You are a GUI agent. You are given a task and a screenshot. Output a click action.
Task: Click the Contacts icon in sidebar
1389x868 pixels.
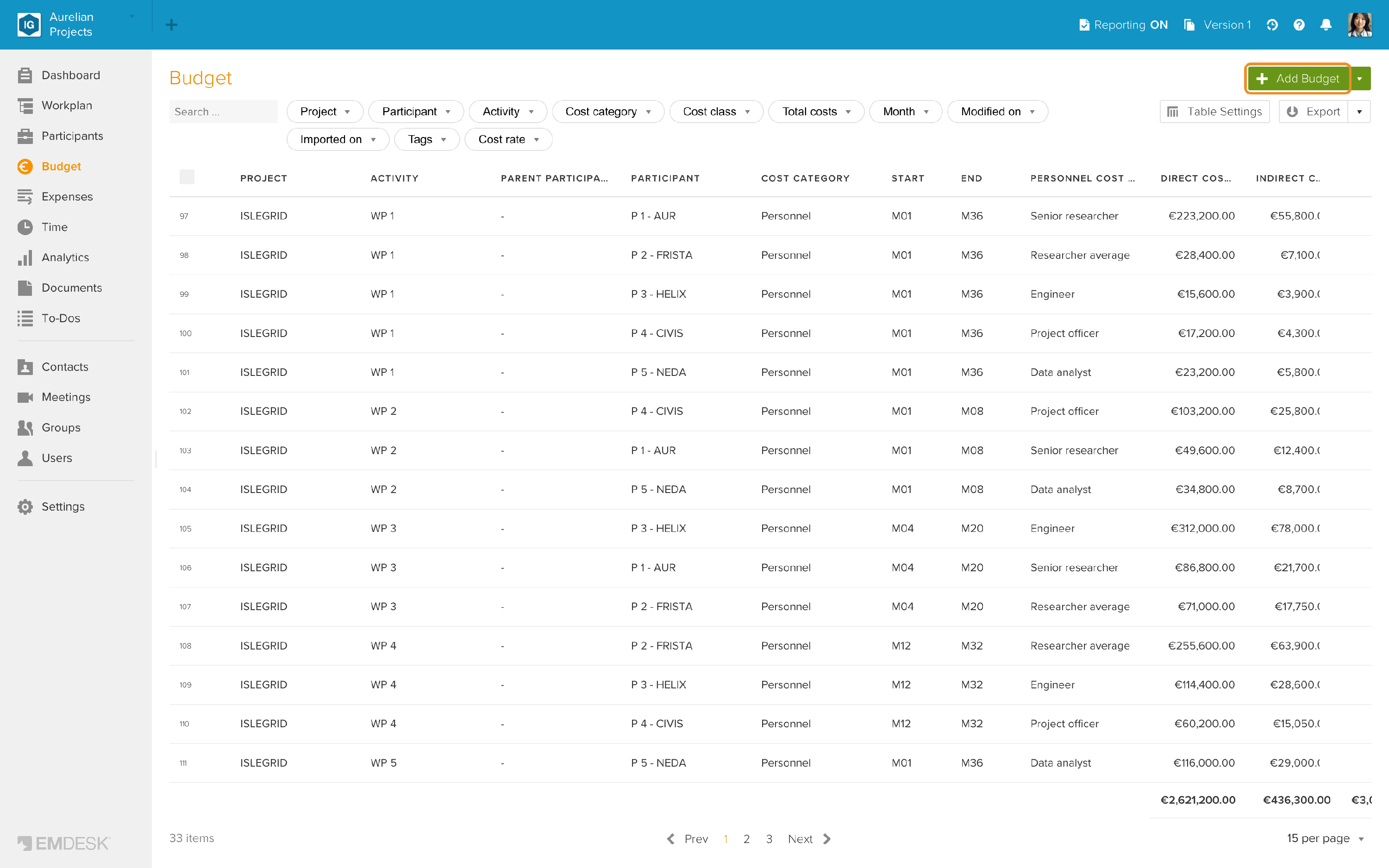[25, 367]
